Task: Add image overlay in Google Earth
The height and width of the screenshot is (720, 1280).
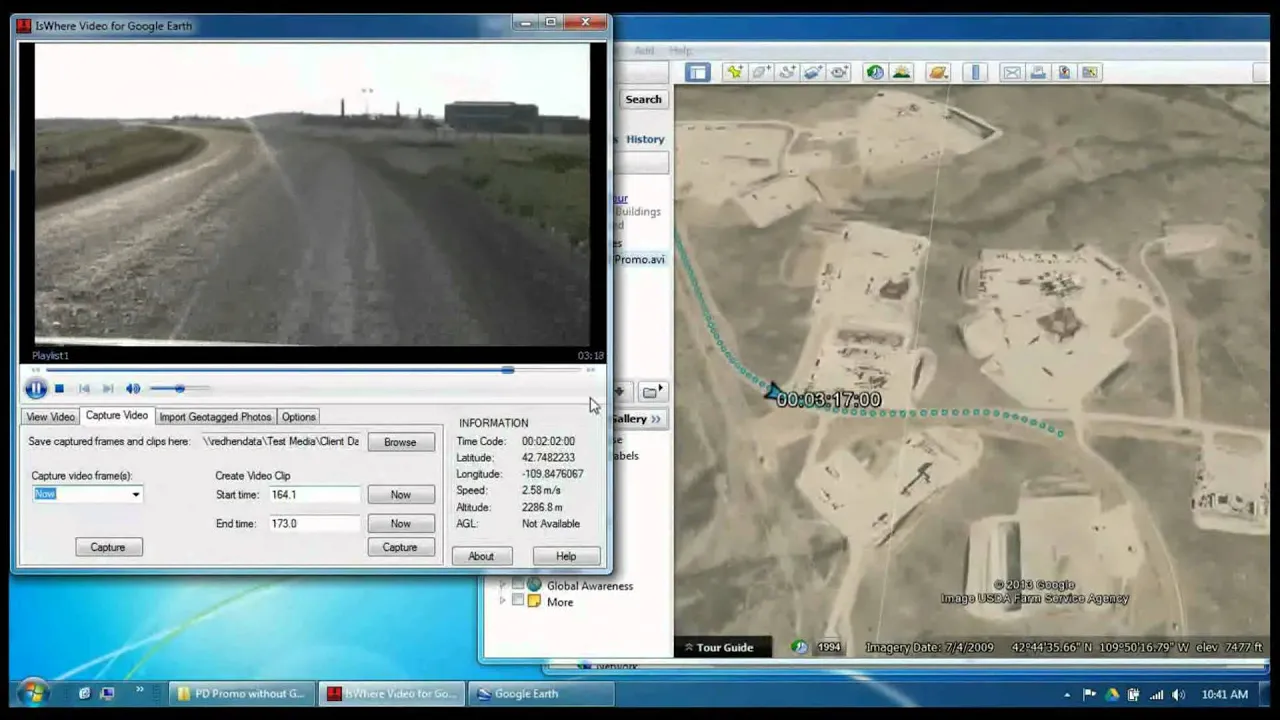Action: [x=813, y=72]
